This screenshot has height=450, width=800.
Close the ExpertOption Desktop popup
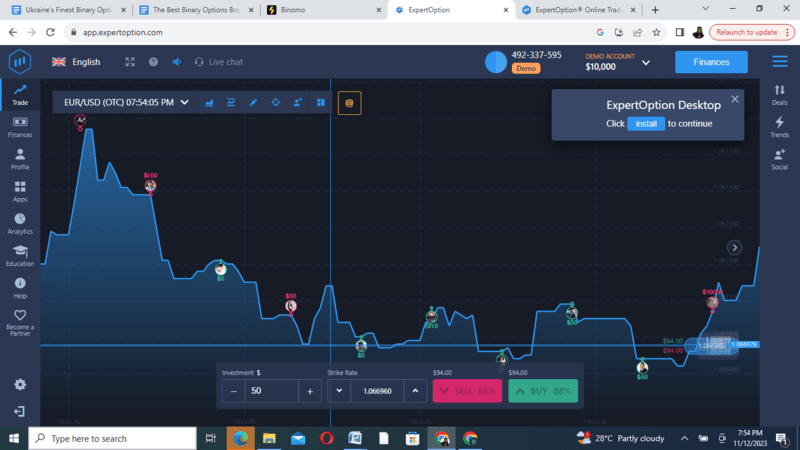(x=735, y=99)
